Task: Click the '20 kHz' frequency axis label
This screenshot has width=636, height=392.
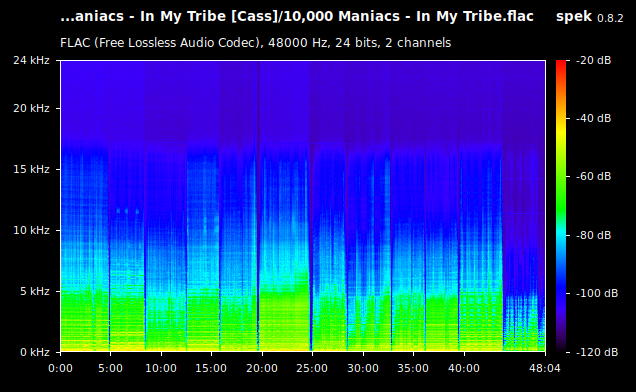Action: coord(31,108)
